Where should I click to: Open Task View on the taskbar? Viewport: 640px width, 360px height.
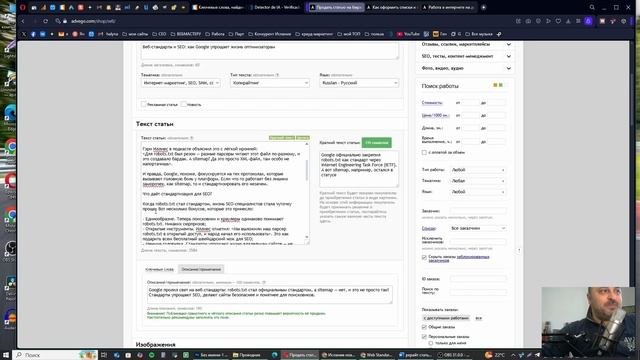(104, 355)
